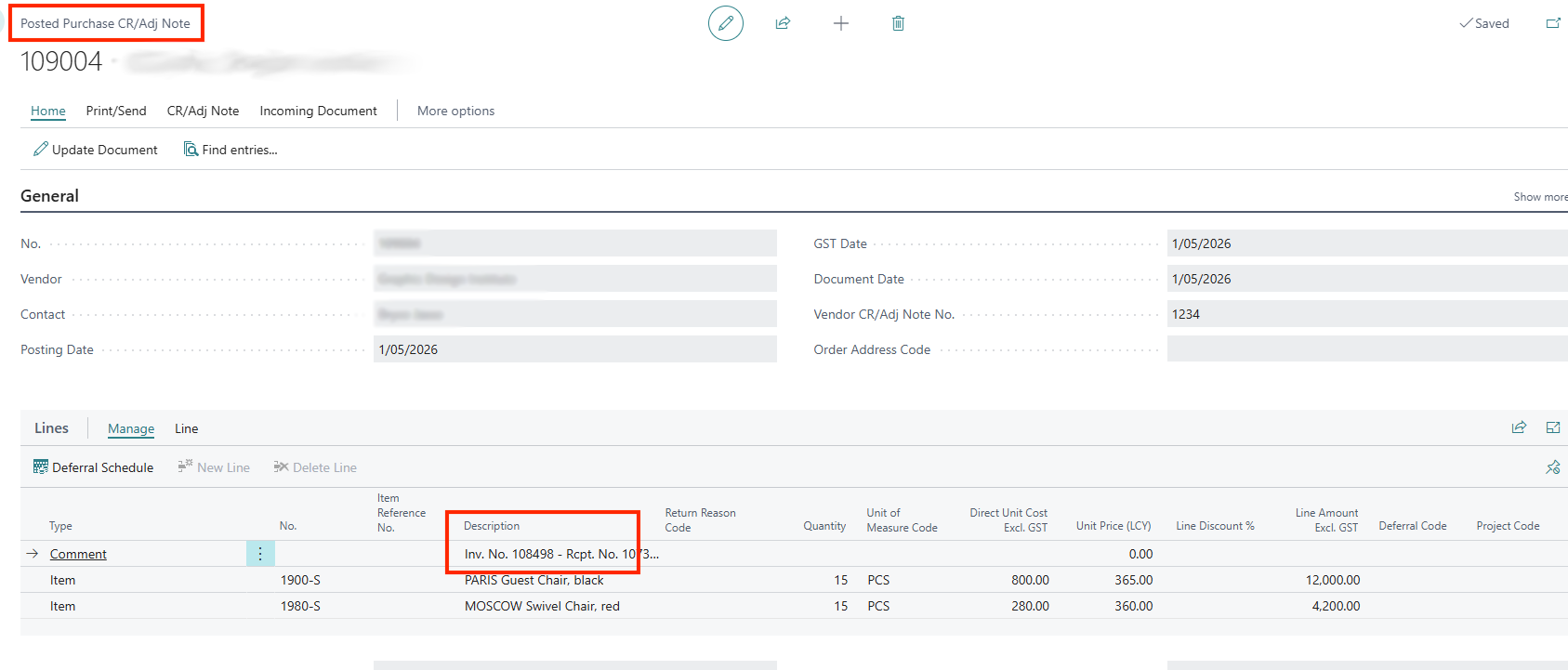1568x670 pixels.
Task: Click the plus icon to create new
Action: point(840,23)
